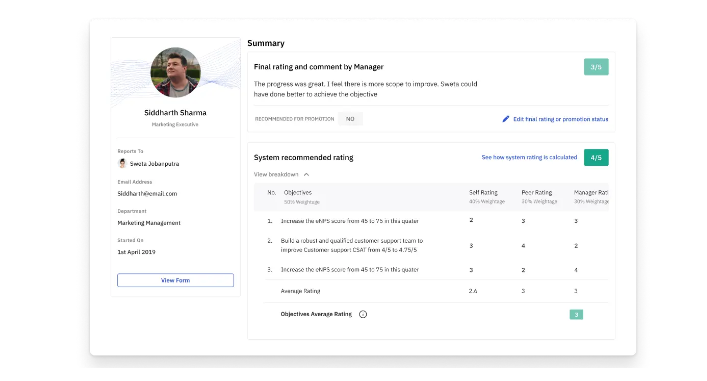Open Edit final rating or promotion status
Screen dimensions: 707x381
(x=560, y=119)
